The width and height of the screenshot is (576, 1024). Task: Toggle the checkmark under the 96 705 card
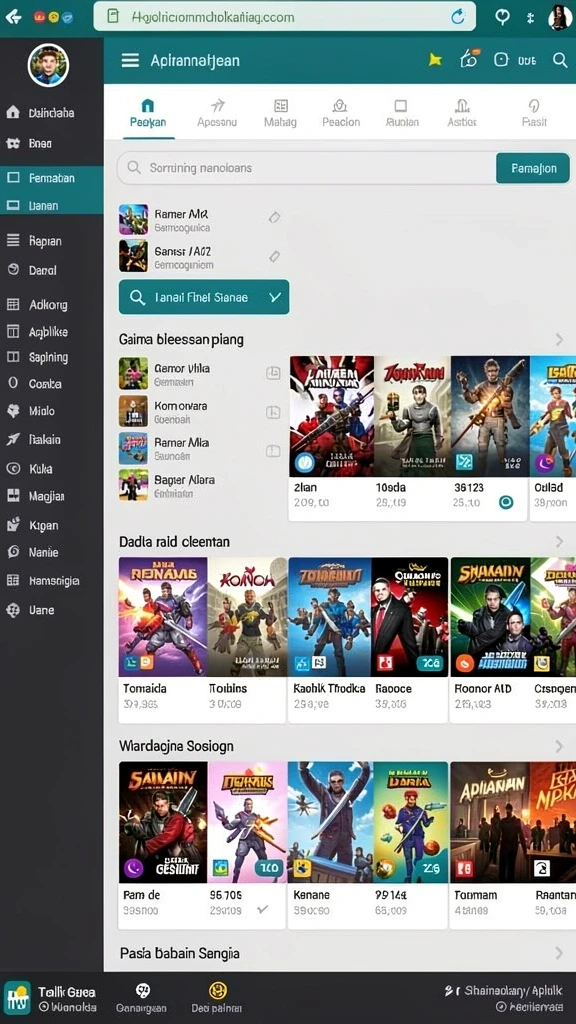pos(263,909)
